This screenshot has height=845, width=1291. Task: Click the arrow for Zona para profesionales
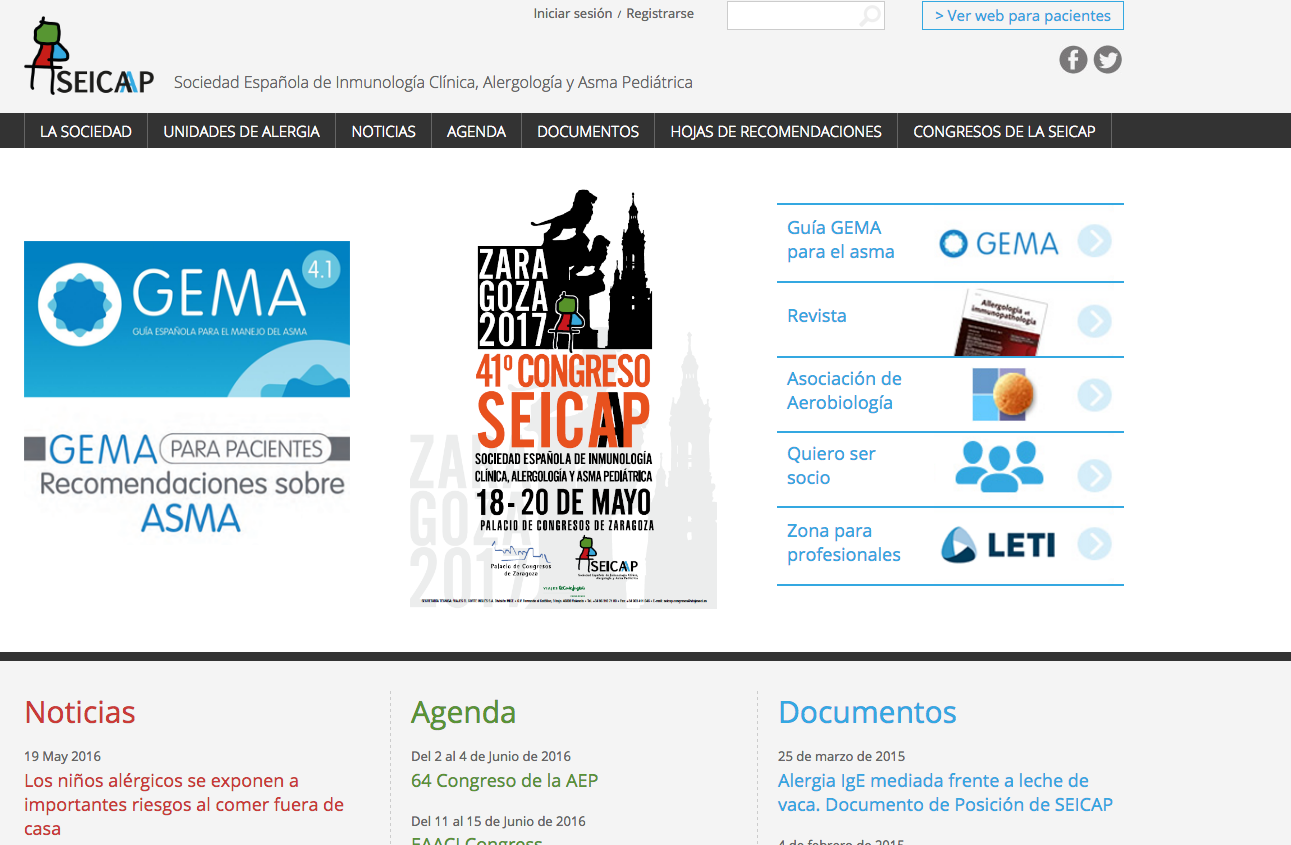coord(1095,544)
